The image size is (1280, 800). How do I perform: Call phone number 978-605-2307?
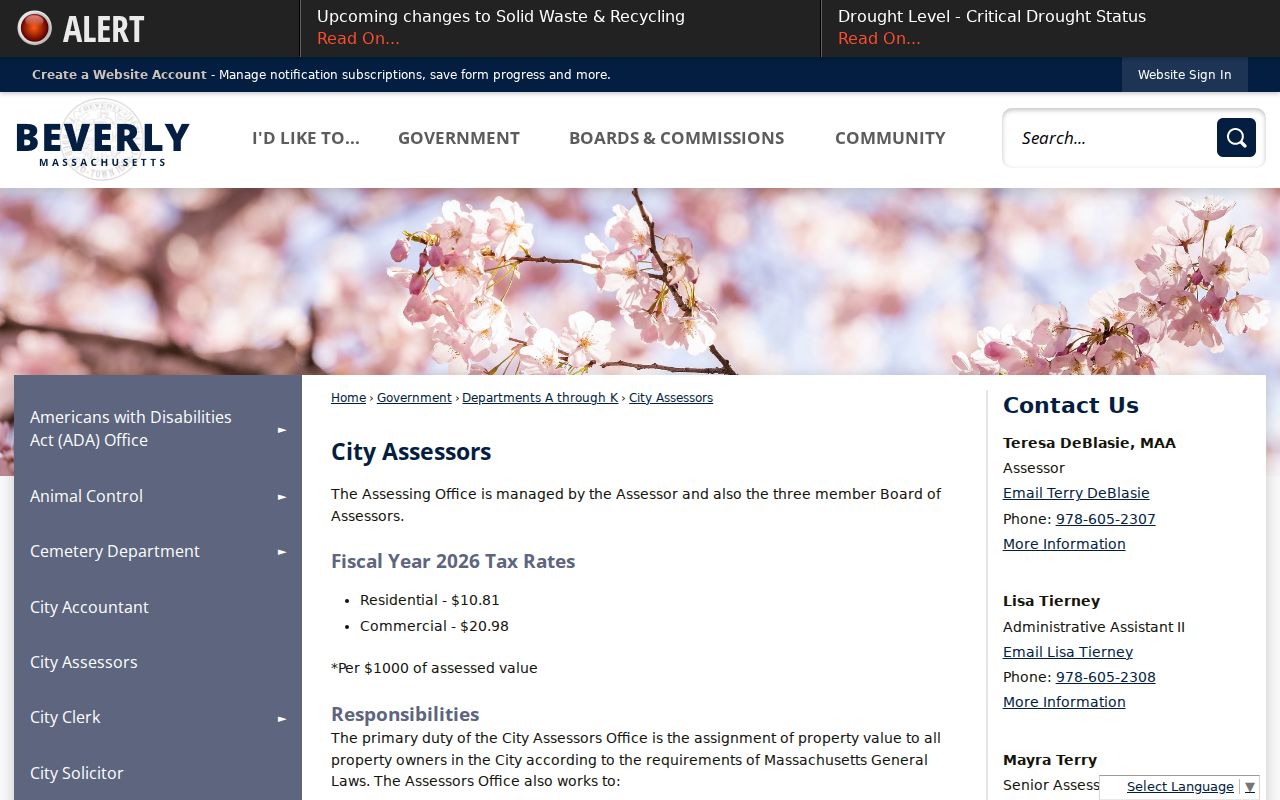[1106, 519]
